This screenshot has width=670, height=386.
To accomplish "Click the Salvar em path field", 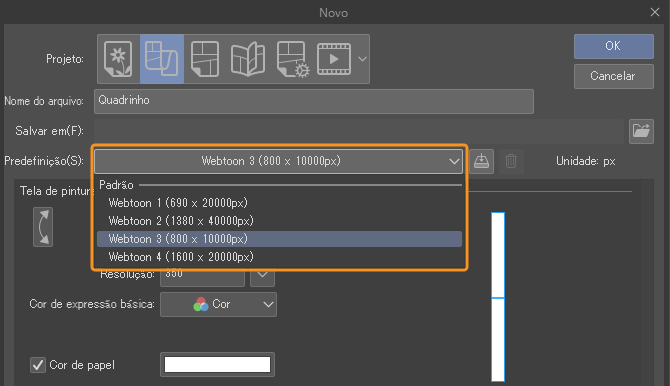I will pyautogui.click(x=359, y=131).
